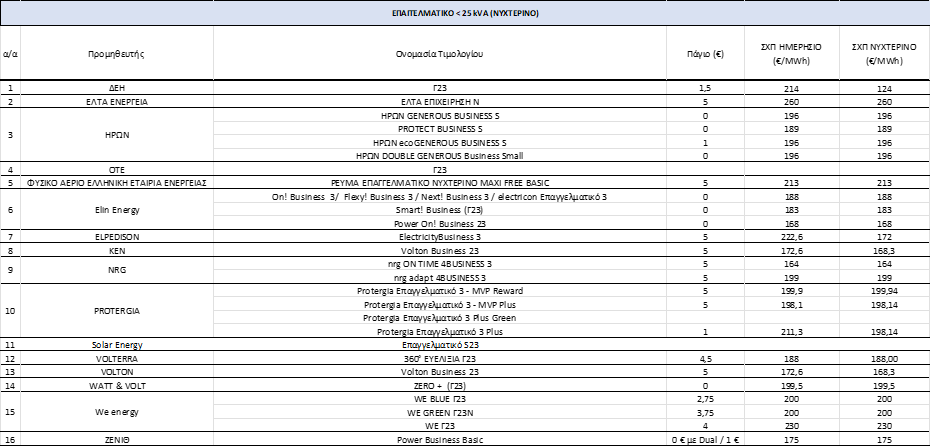Click the supplier cell 'WATT & VOLT'
Viewport: 931px width, 447px height.
pos(116,386)
